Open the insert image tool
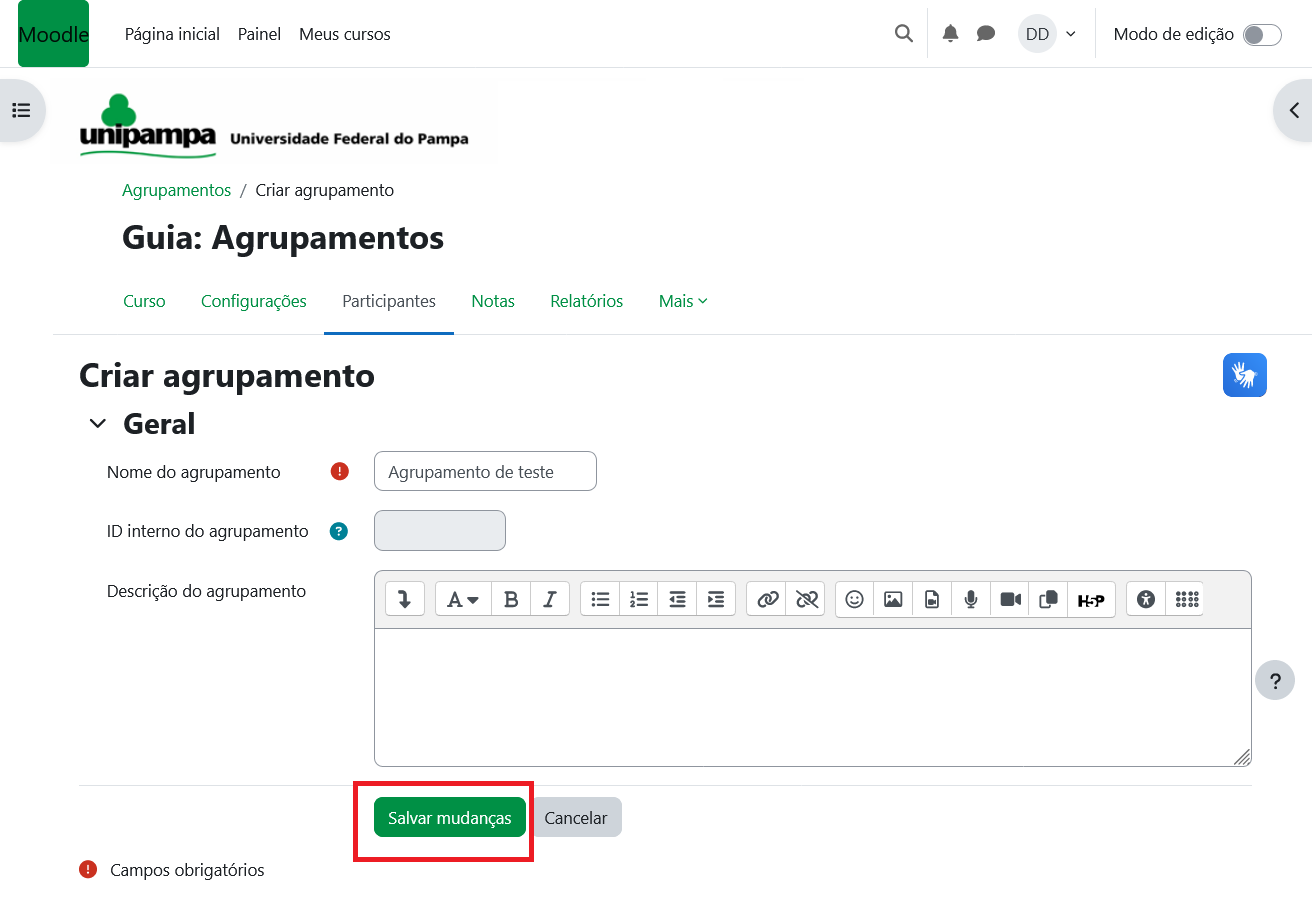1312x908 pixels. [892, 598]
